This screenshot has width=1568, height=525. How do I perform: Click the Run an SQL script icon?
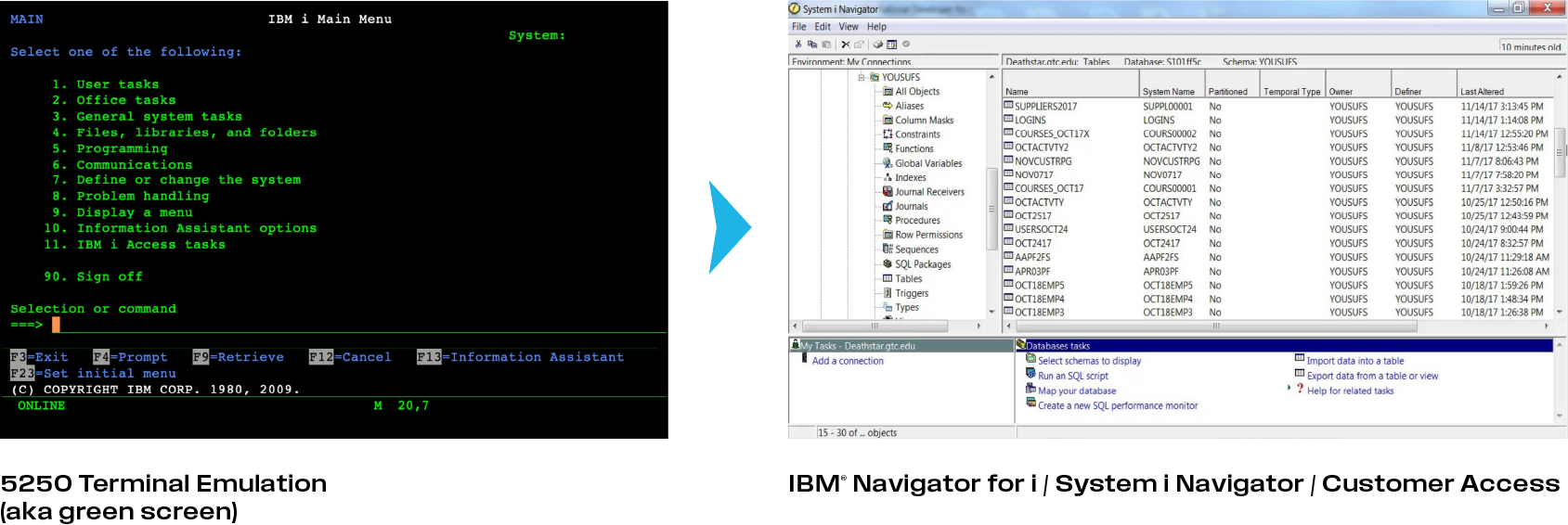pos(1030,374)
